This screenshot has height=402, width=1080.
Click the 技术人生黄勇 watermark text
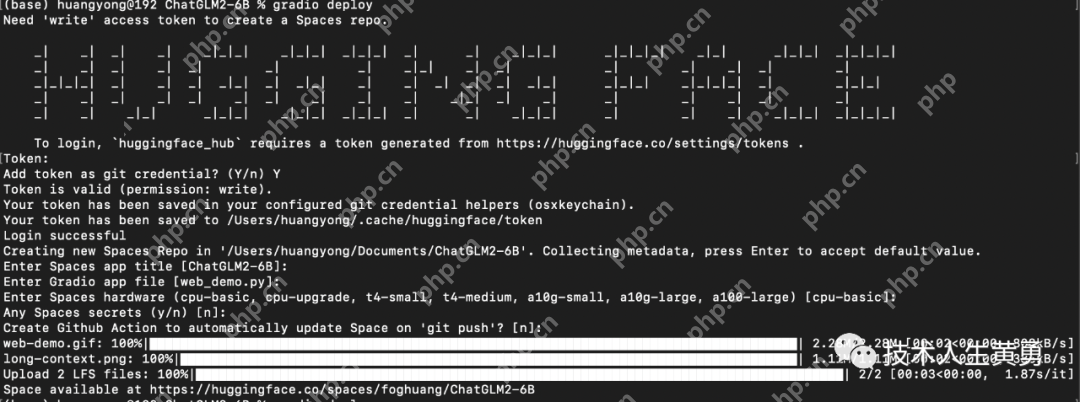pos(964,351)
